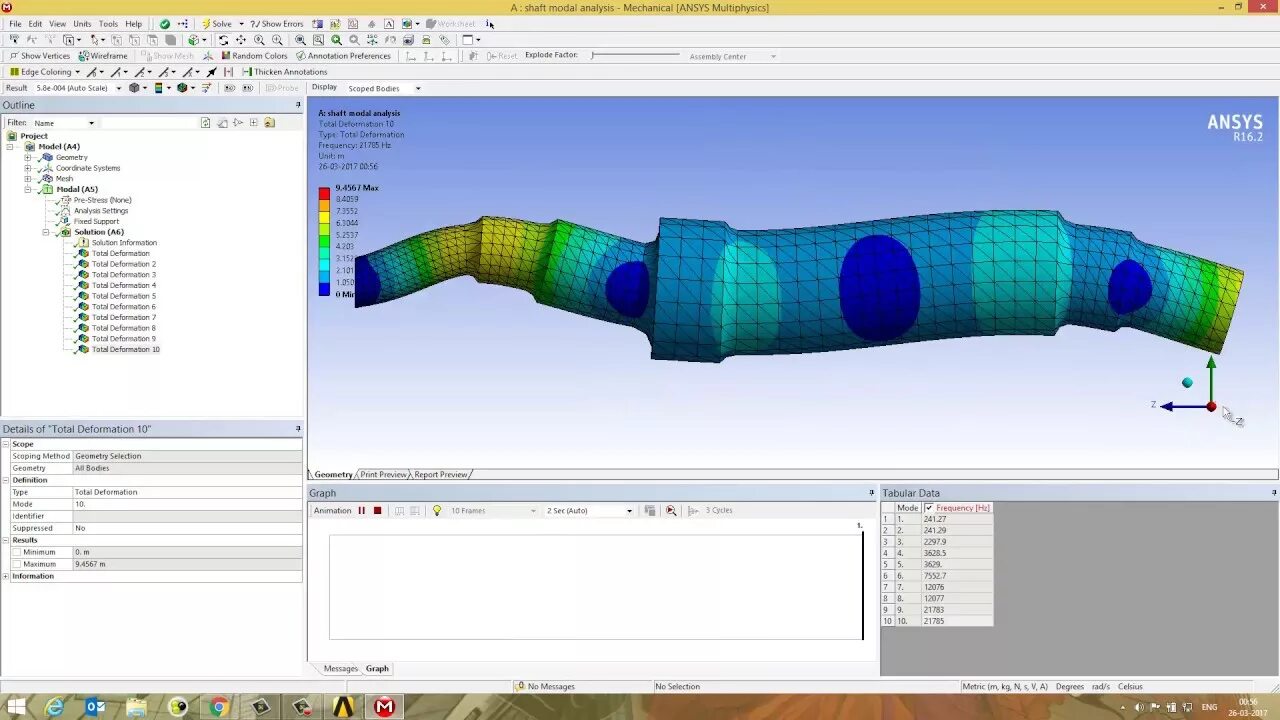
Task: Toggle the Maximum parameter checkbox
Action: [x=16, y=564]
